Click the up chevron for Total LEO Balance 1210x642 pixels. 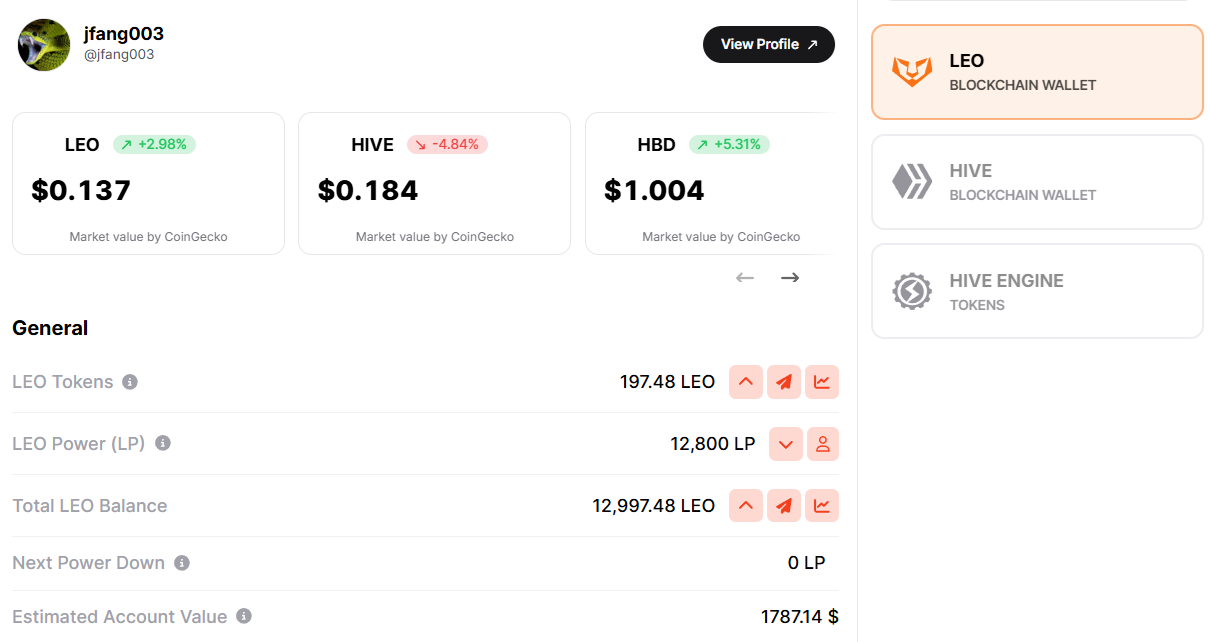click(746, 506)
